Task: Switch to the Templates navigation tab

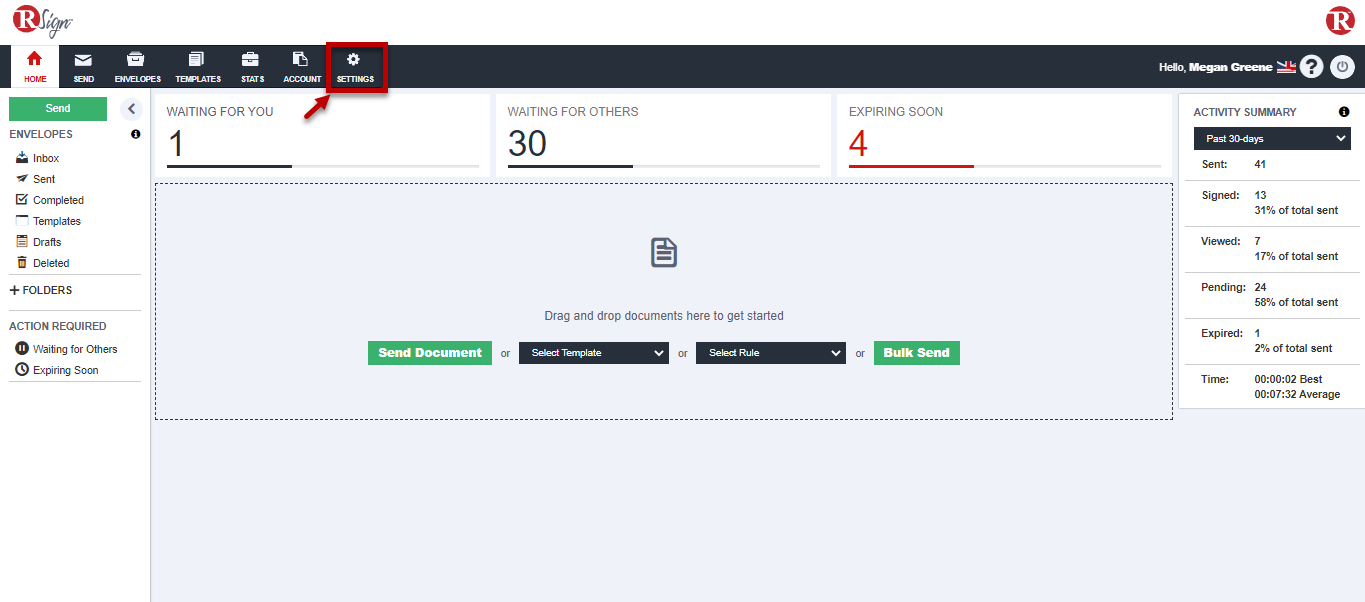Action: tap(197, 66)
